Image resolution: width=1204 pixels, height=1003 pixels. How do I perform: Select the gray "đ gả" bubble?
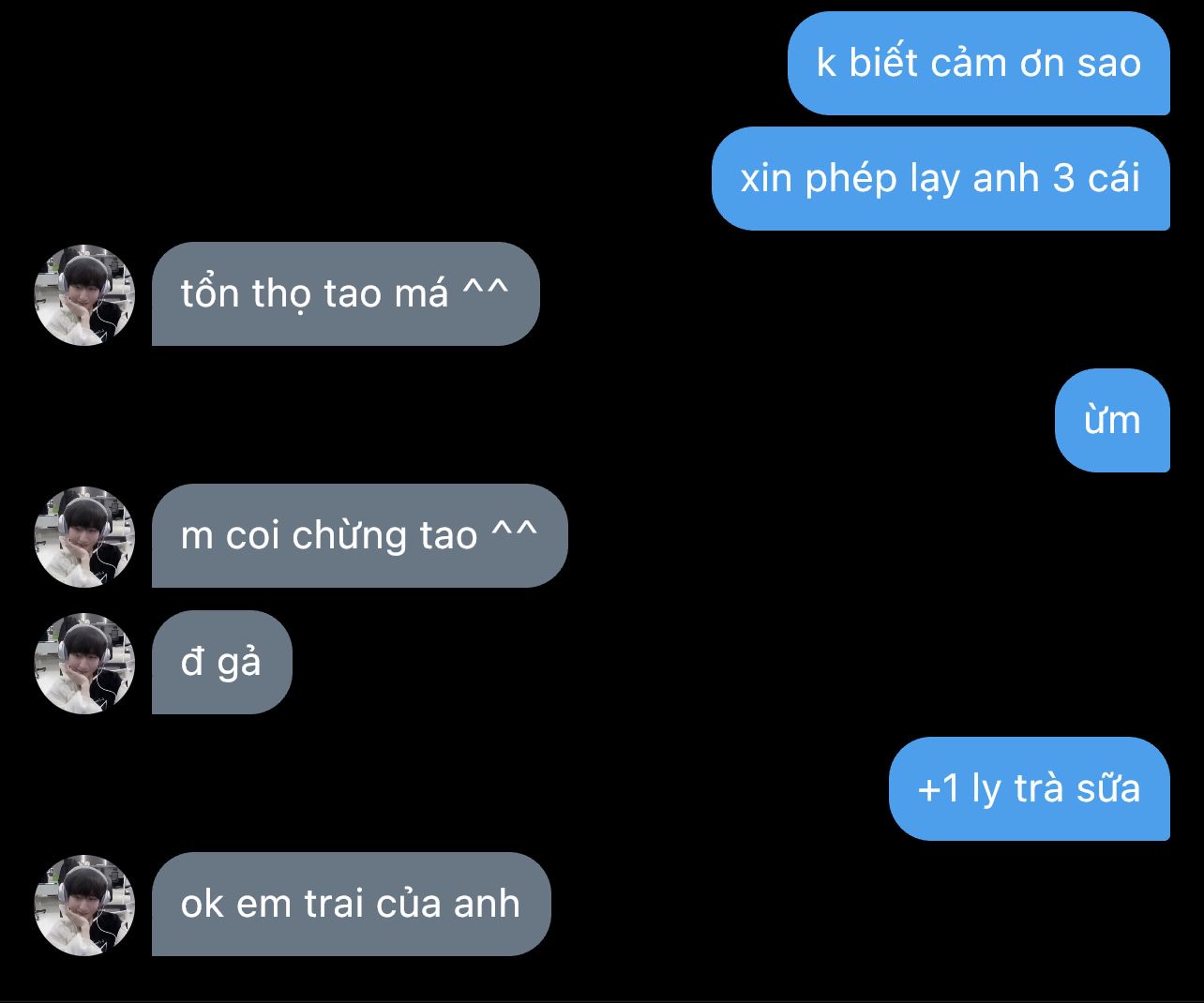[x=222, y=663]
